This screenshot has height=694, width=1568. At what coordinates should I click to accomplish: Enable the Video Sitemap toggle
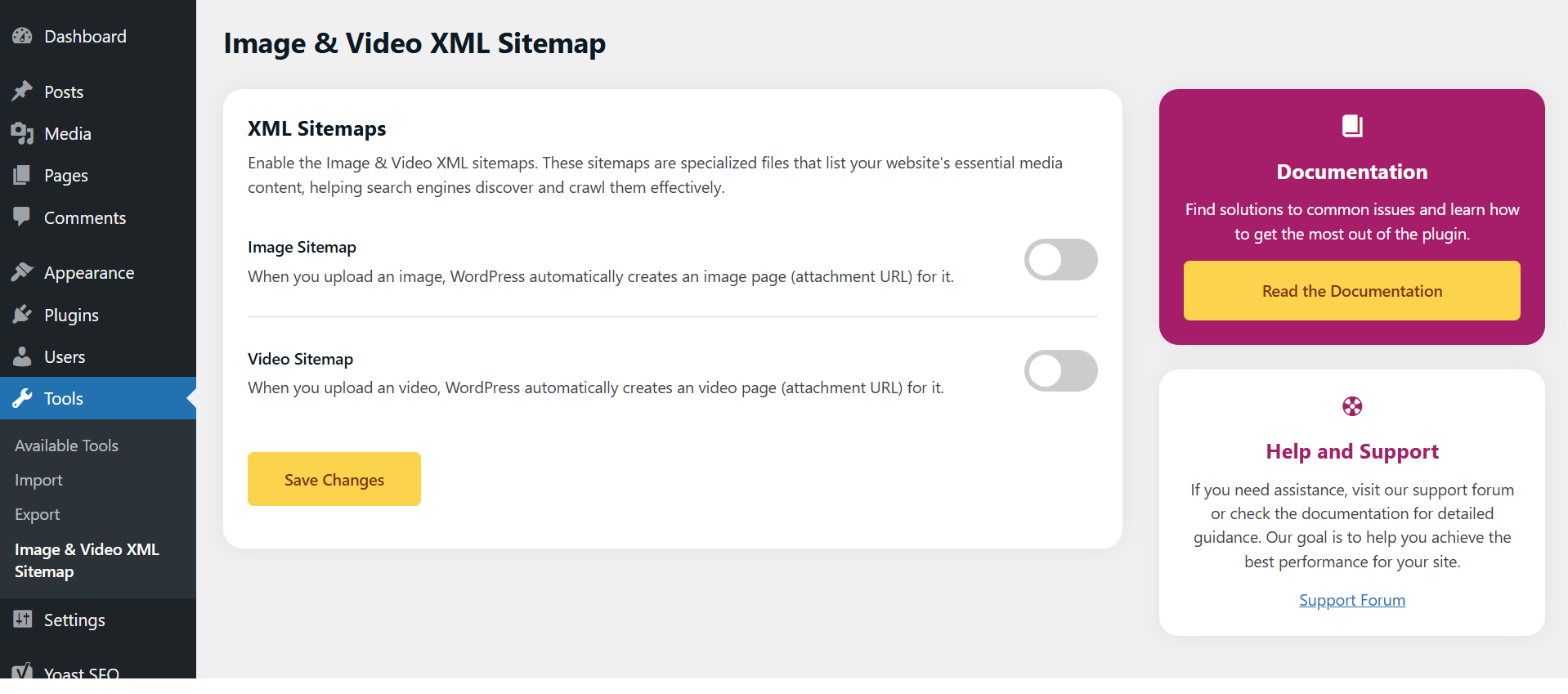point(1060,370)
